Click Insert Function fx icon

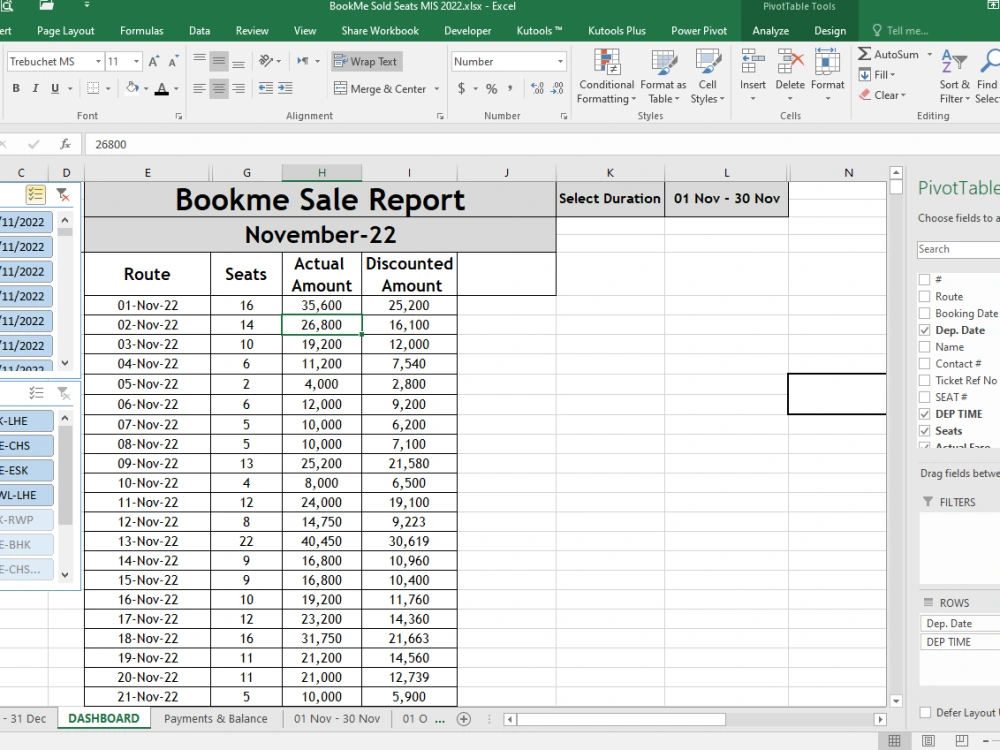(65, 144)
